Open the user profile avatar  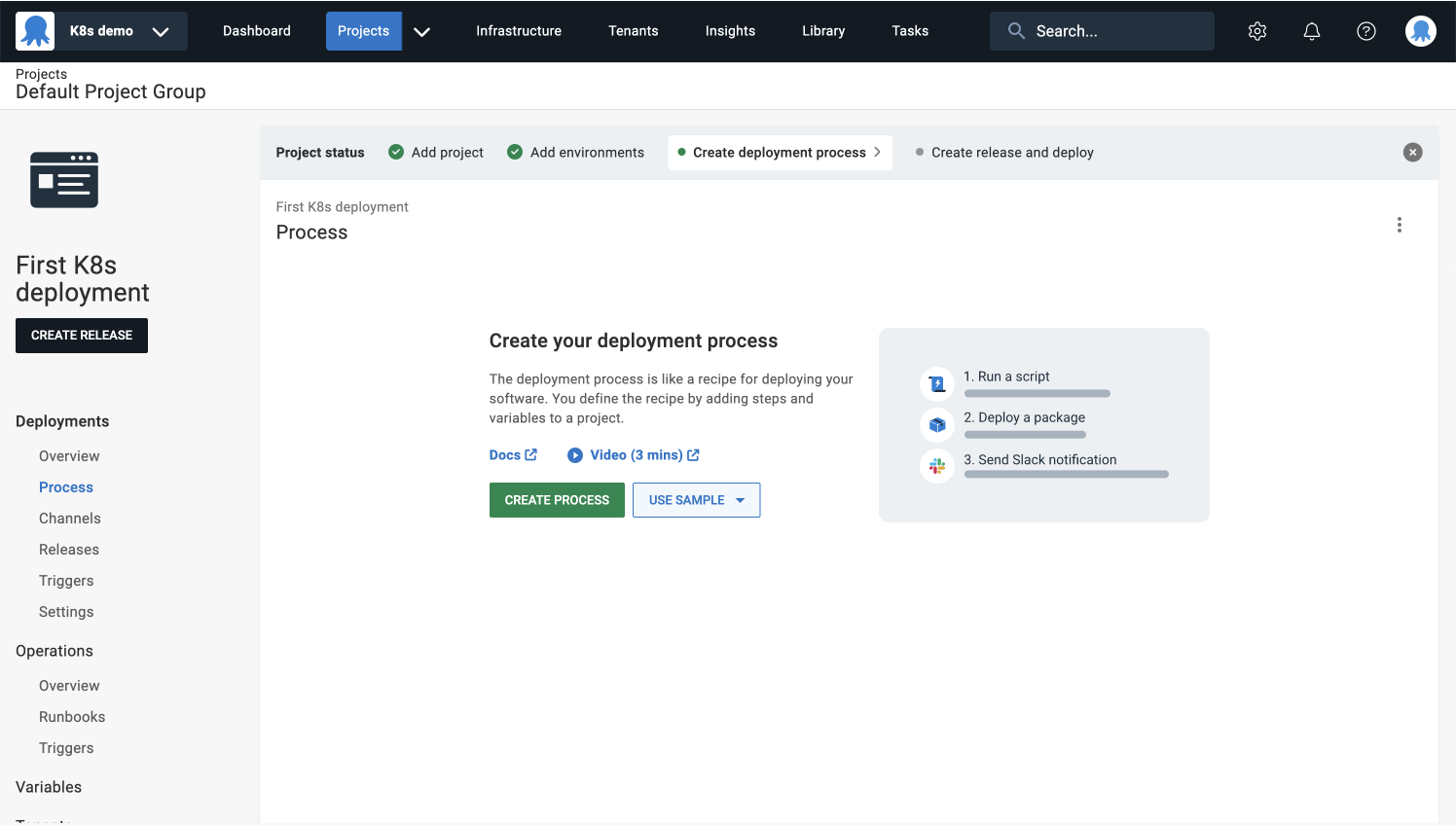(1420, 30)
